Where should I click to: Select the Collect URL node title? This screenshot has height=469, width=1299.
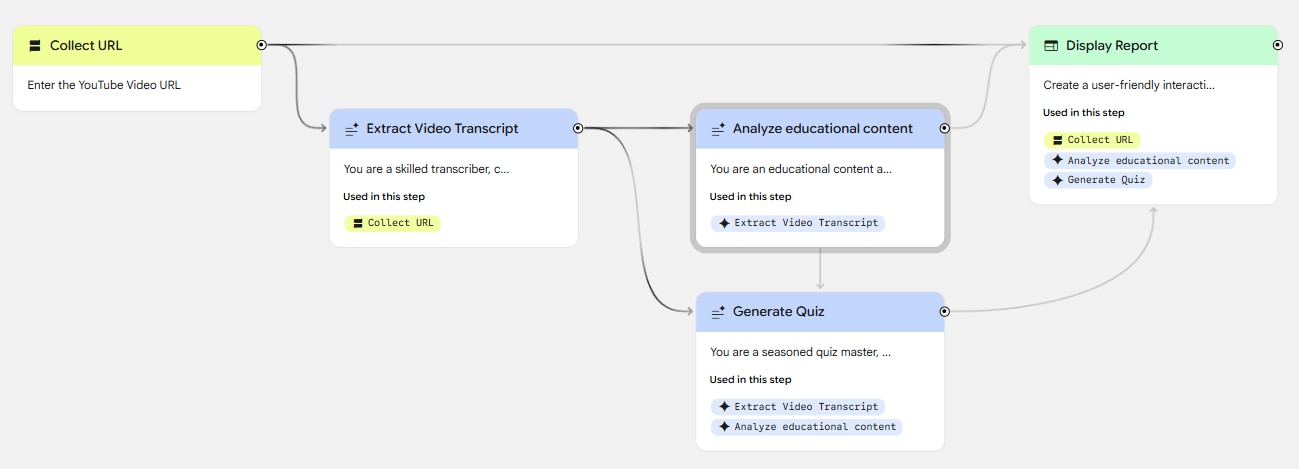click(x=86, y=46)
